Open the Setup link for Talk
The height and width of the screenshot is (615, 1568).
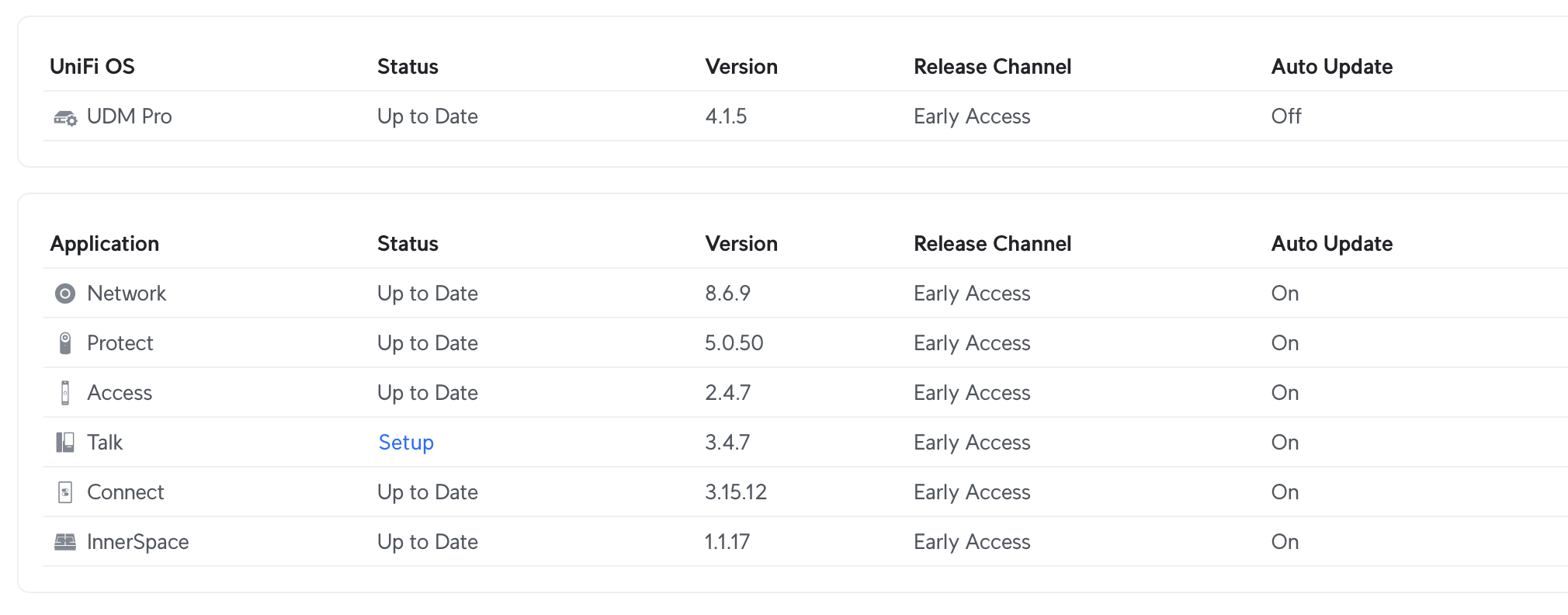pyautogui.click(x=406, y=443)
